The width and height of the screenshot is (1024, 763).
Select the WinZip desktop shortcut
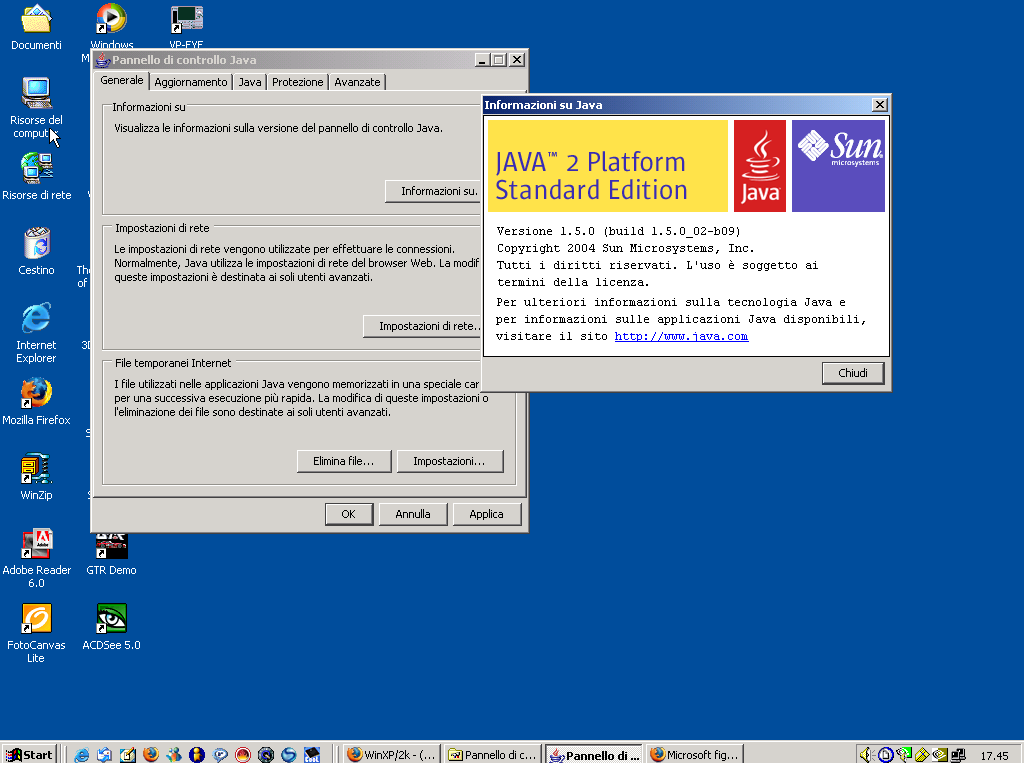point(37,477)
